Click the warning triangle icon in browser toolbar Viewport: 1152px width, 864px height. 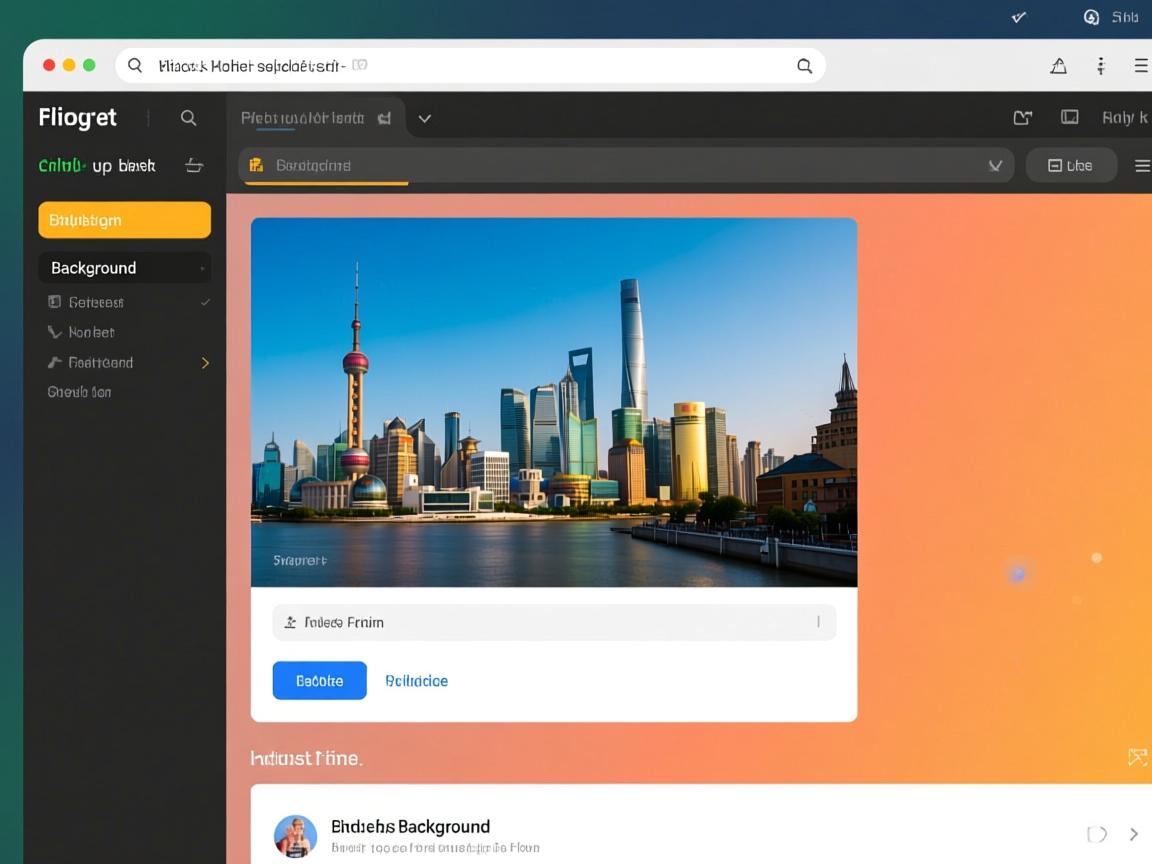tap(1058, 66)
